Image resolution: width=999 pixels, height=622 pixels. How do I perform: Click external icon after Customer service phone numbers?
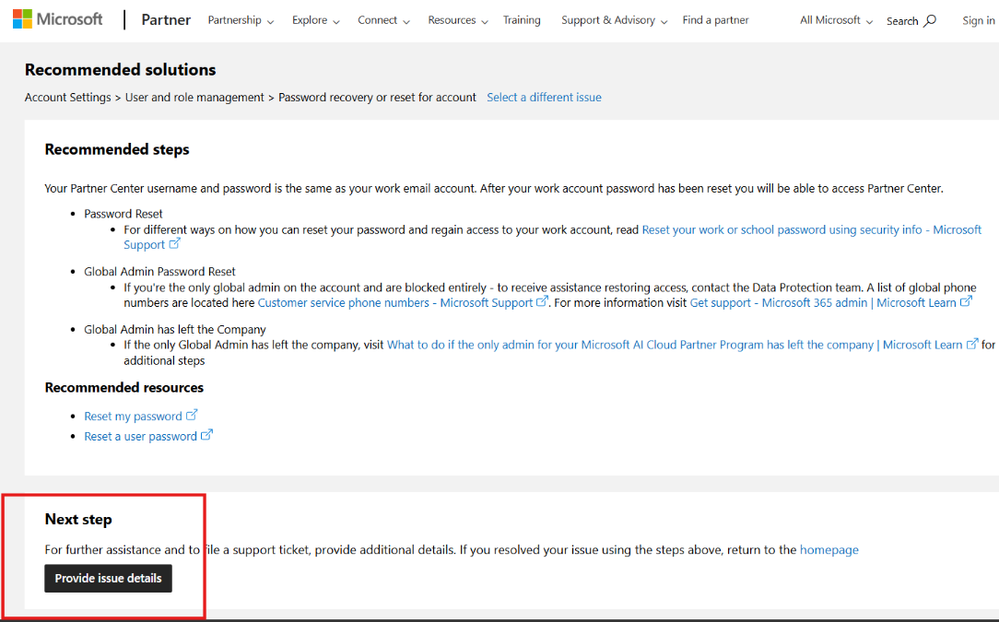click(542, 301)
